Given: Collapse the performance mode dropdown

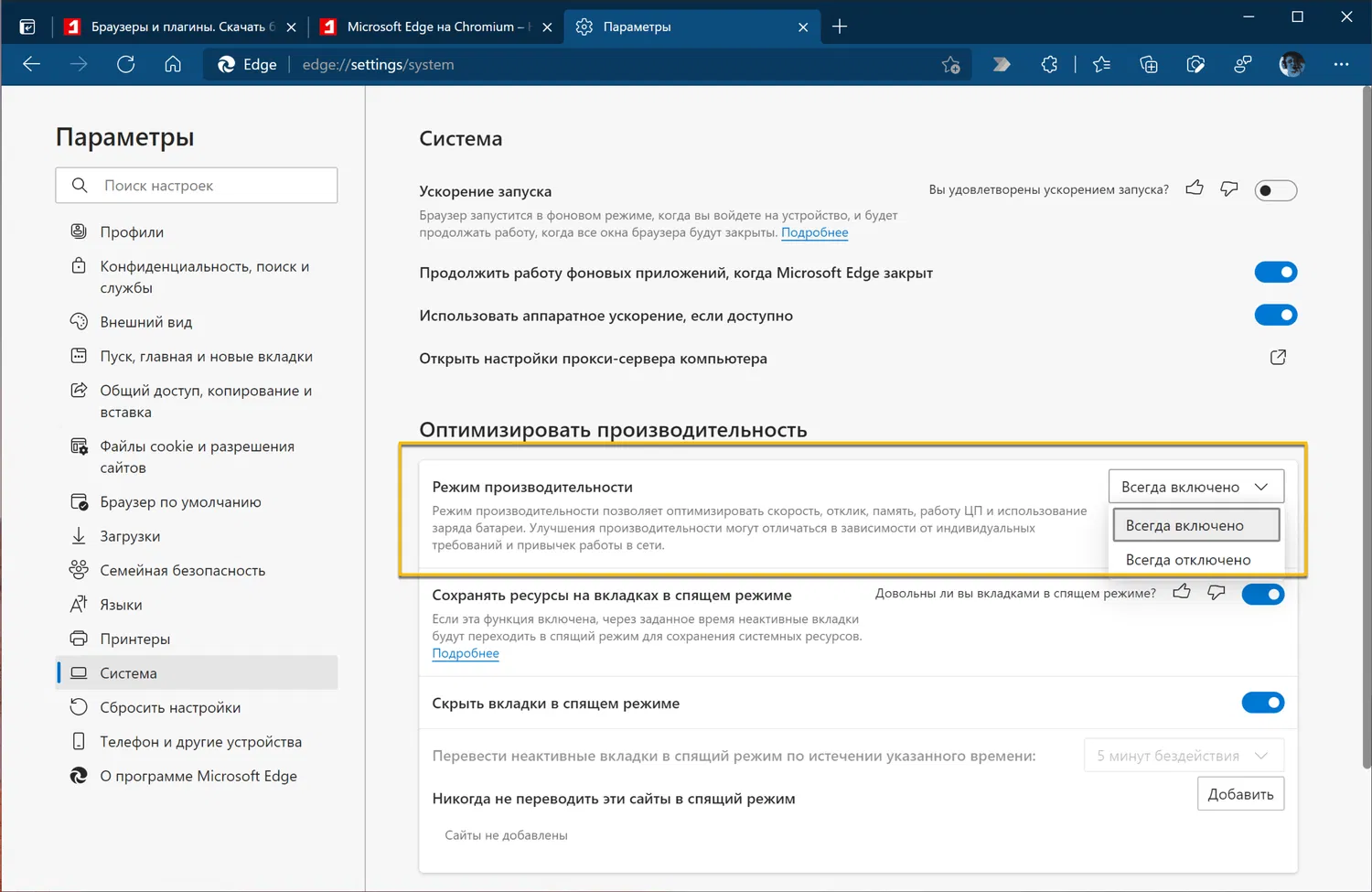Looking at the screenshot, I should 1195,487.
